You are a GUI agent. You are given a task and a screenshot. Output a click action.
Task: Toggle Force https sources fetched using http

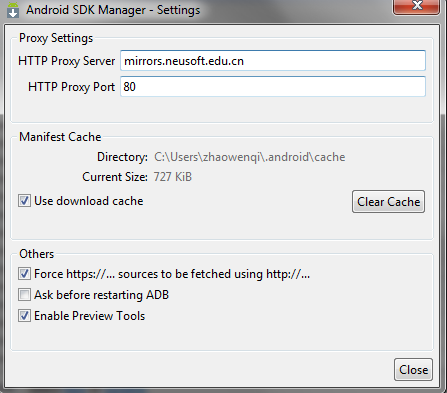(24, 274)
